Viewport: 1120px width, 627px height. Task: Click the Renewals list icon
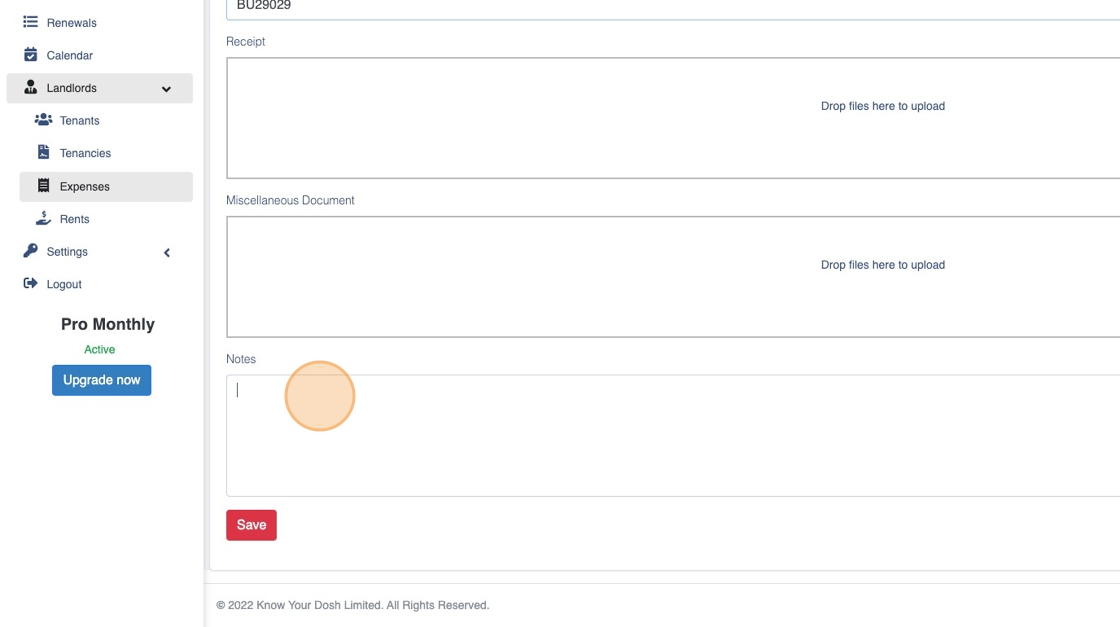[x=30, y=22]
